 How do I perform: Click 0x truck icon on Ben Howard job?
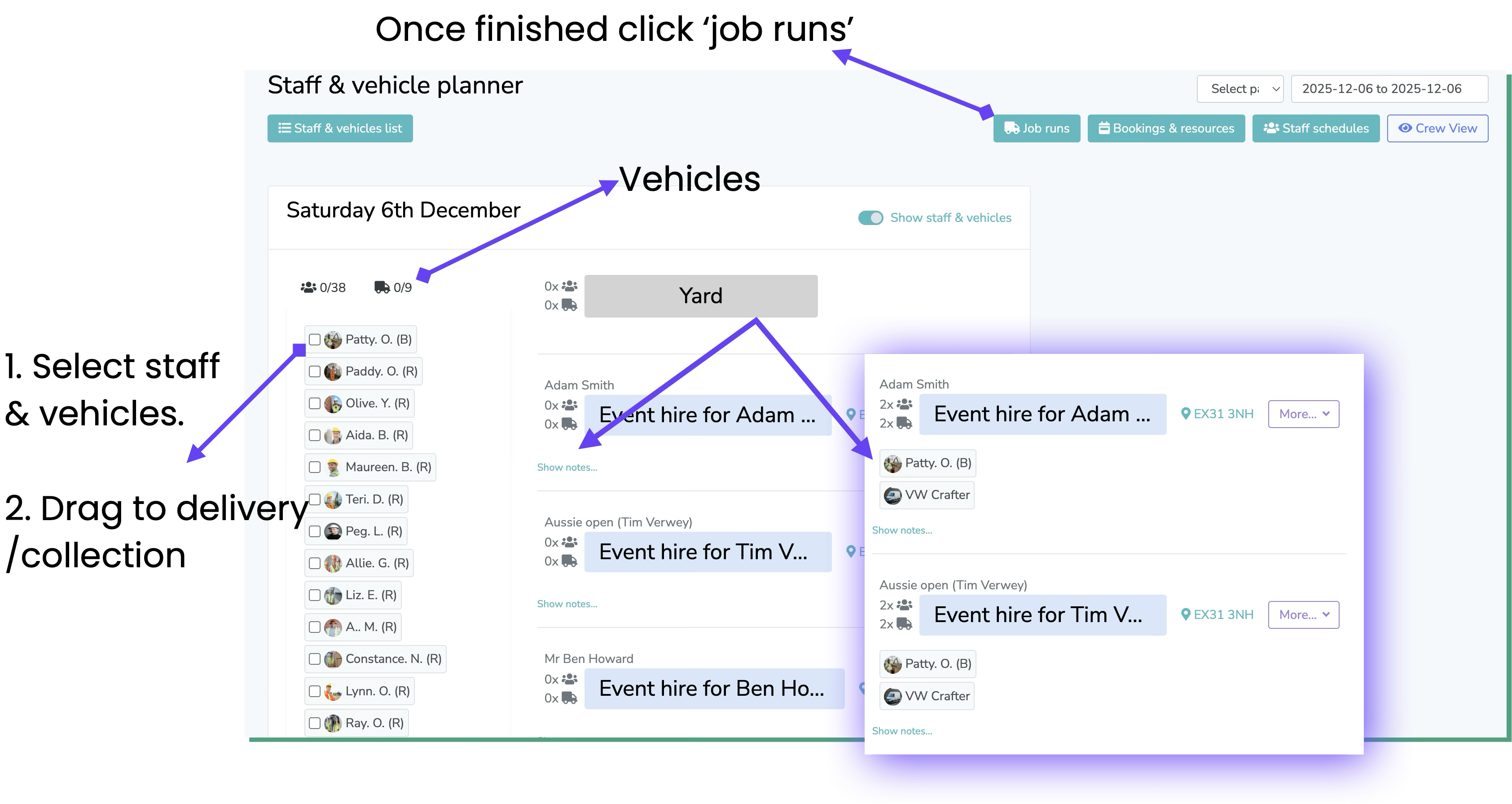(x=569, y=698)
